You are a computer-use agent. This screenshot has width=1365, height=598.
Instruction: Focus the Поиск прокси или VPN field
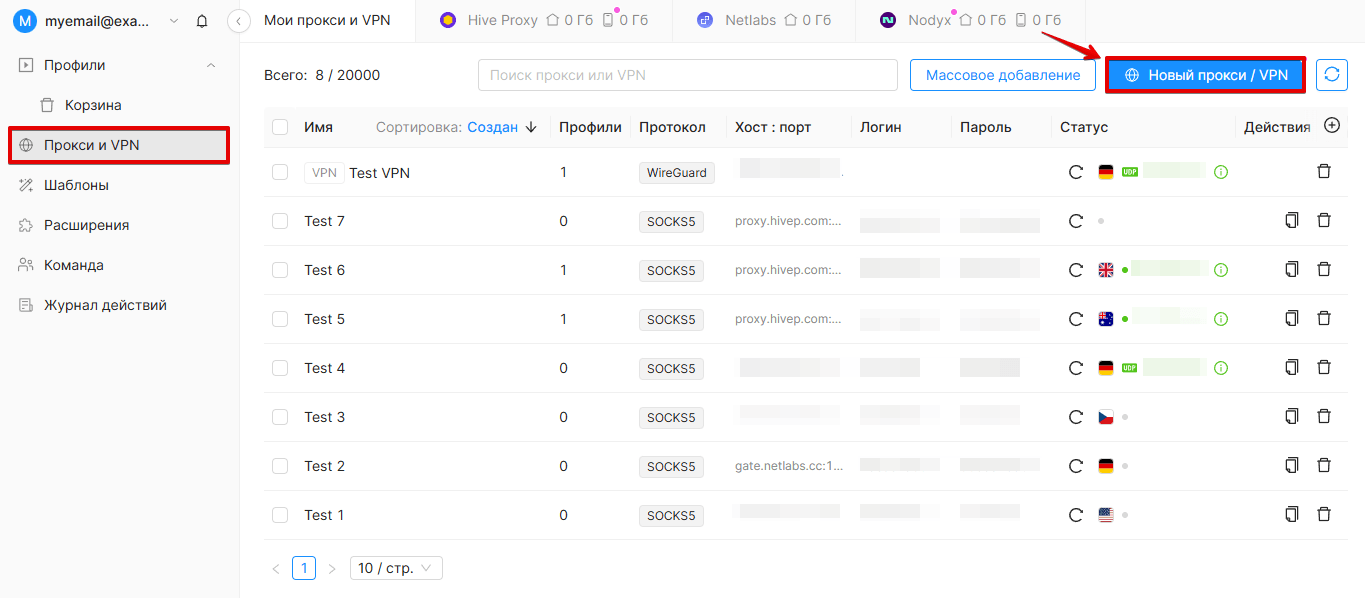point(687,75)
